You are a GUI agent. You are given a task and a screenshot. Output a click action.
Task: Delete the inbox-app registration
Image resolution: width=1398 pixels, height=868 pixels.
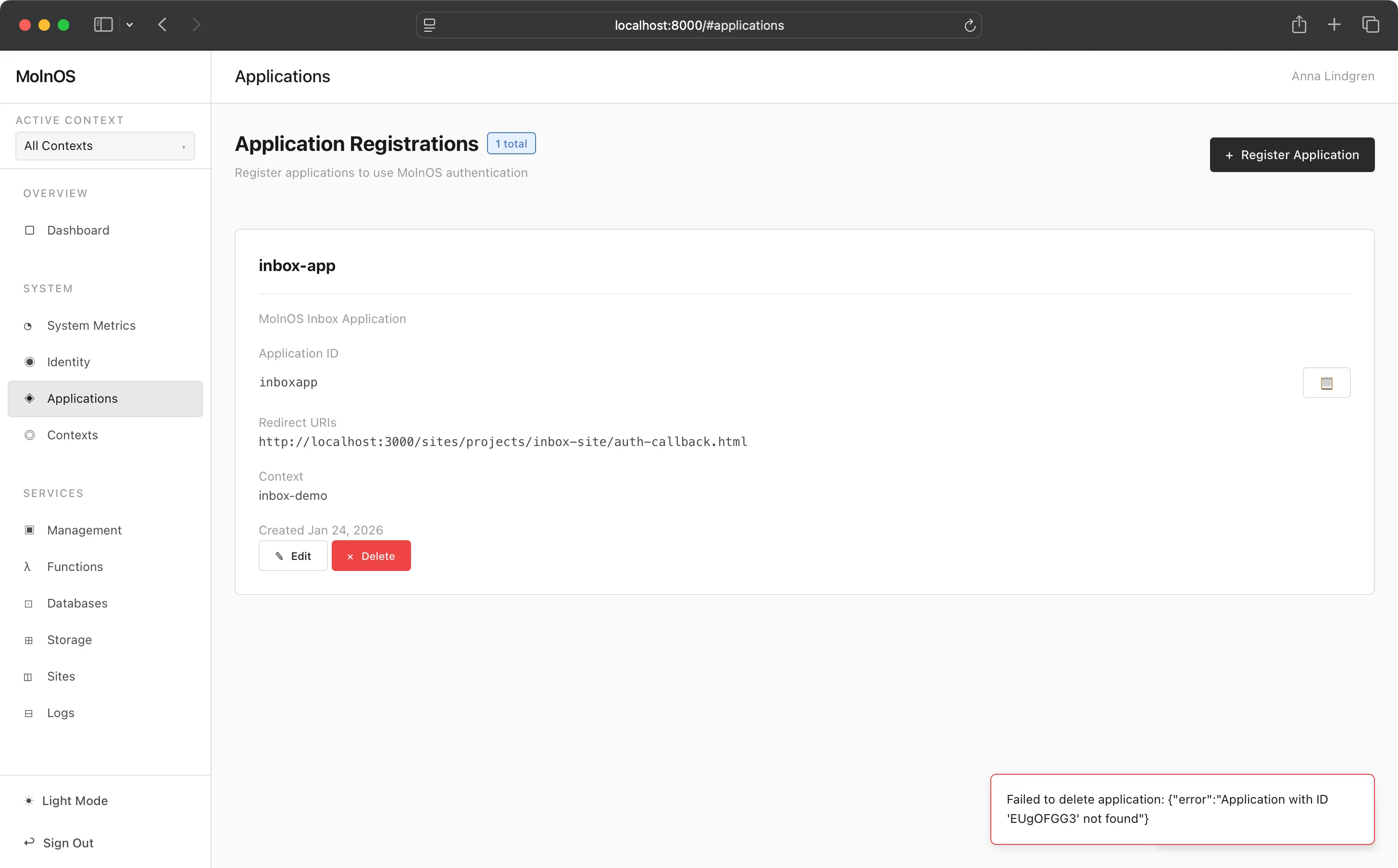click(x=371, y=556)
